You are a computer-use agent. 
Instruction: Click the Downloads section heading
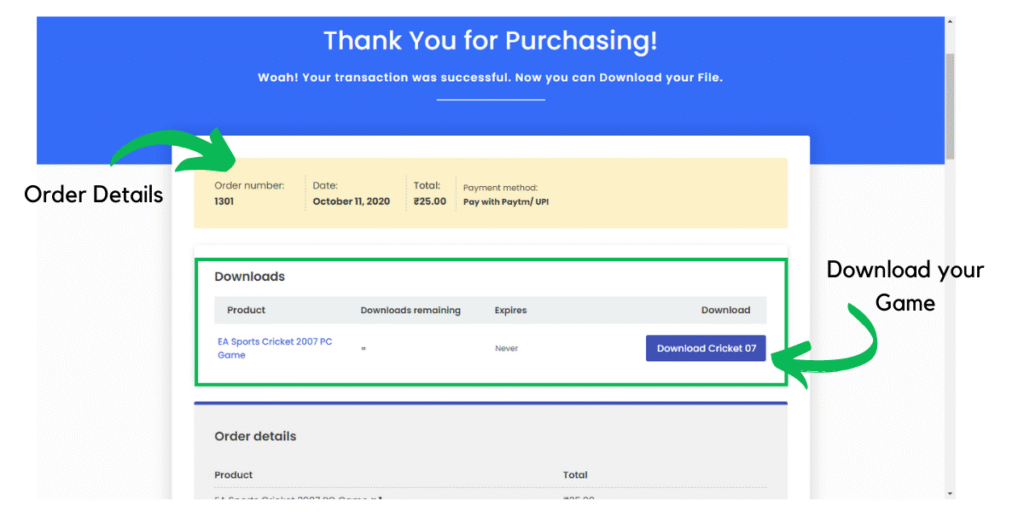[x=249, y=276]
